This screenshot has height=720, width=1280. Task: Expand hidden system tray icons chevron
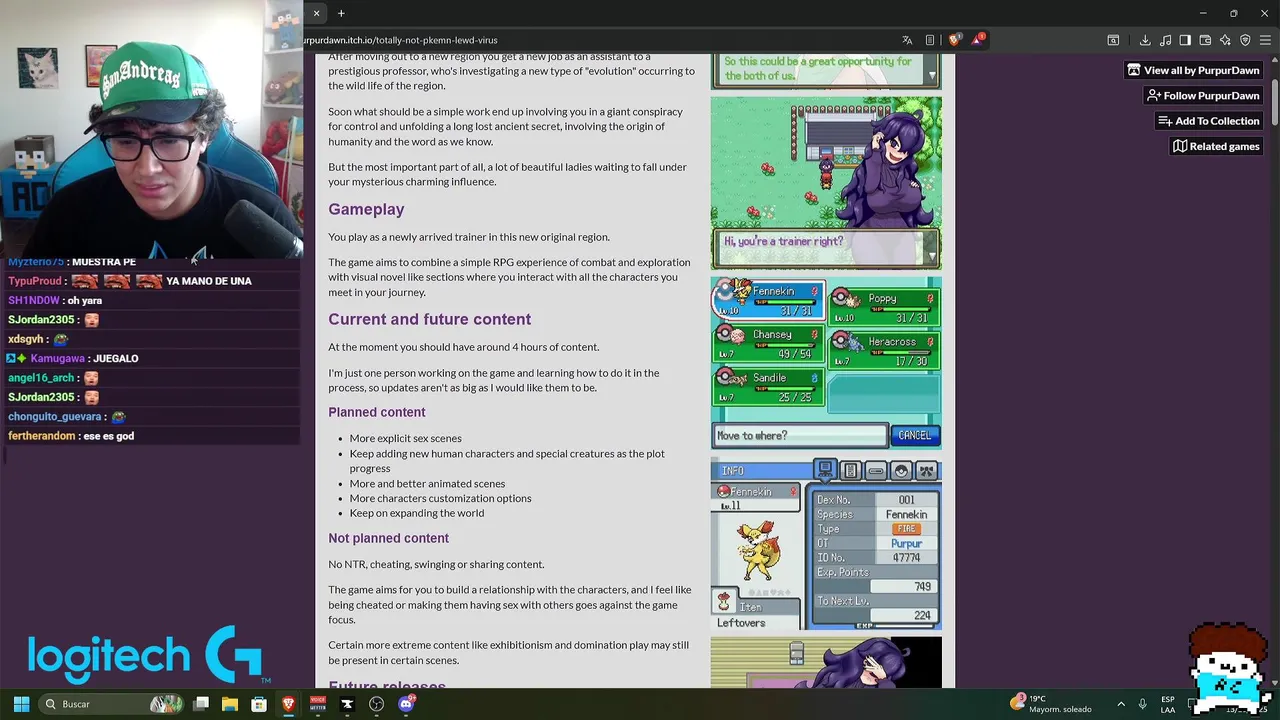(1121, 704)
